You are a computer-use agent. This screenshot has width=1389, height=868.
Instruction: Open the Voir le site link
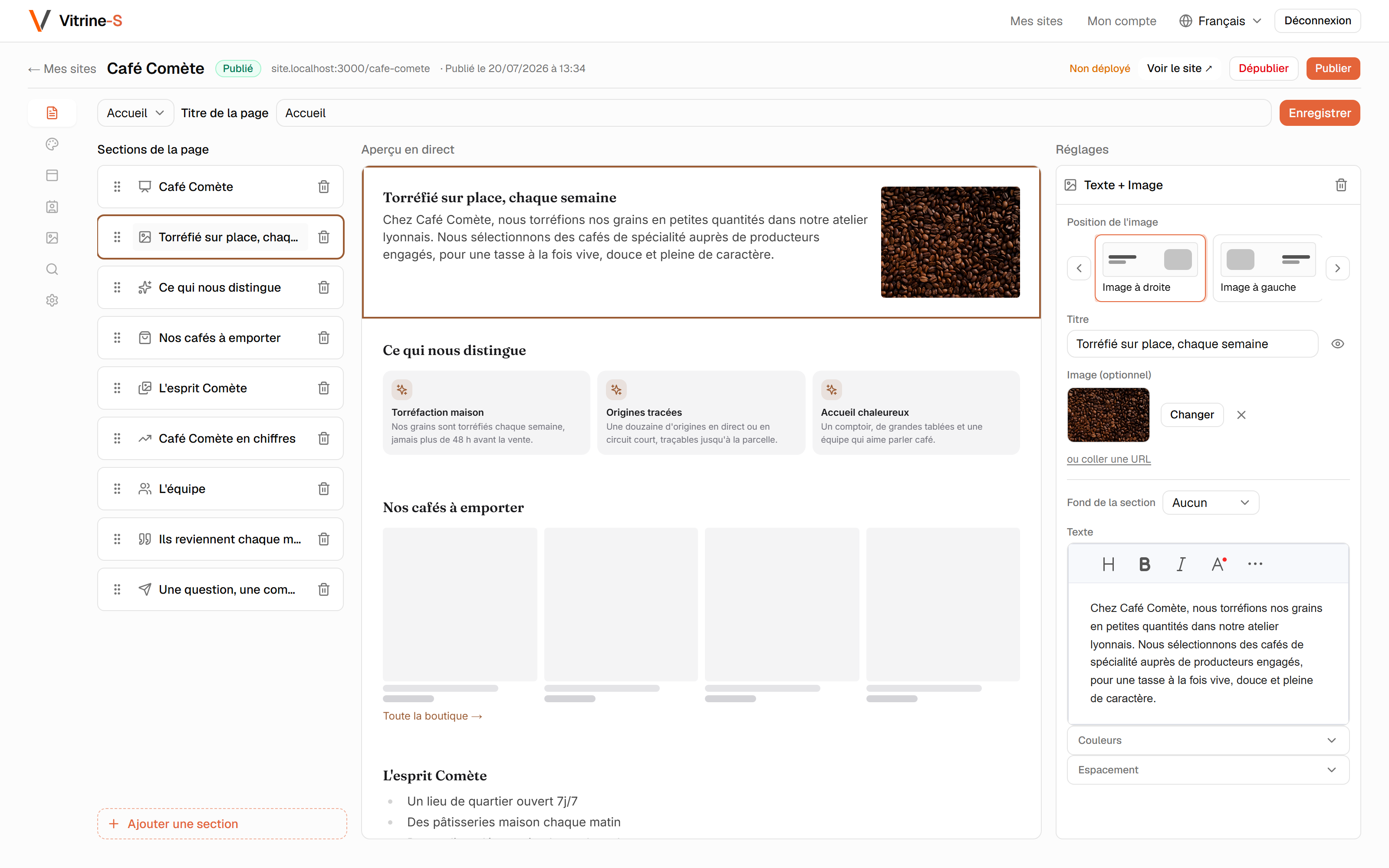coord(1179,68)
